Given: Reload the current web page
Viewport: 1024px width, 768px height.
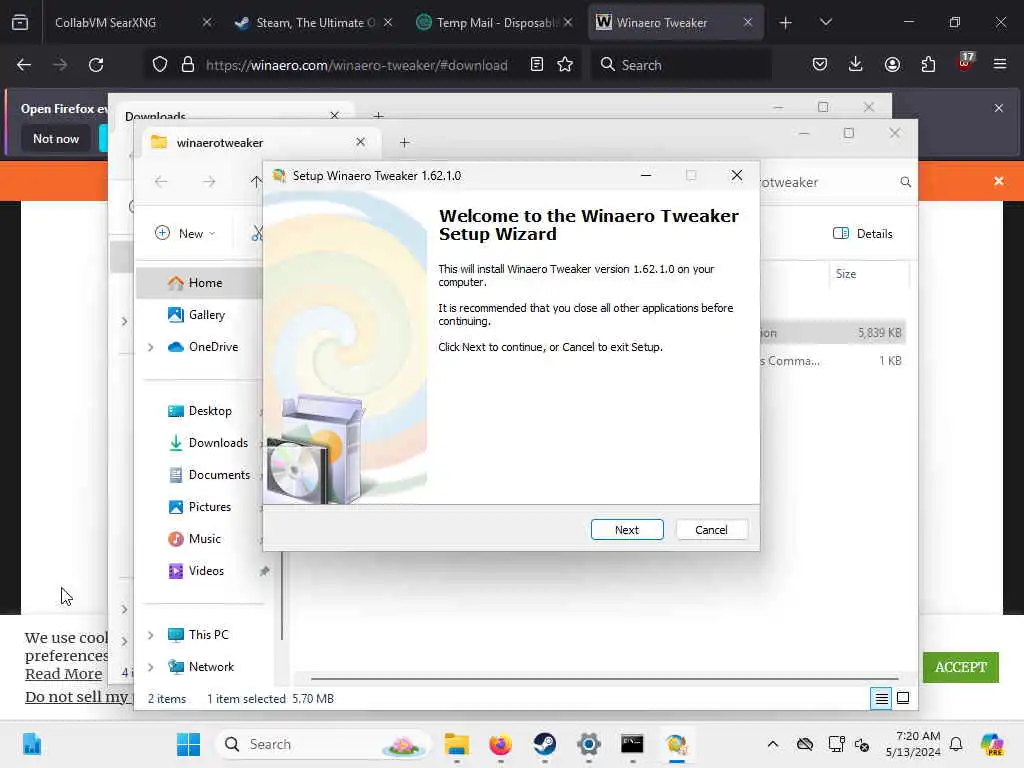Looking at the screenshot, I should [96, 65].
